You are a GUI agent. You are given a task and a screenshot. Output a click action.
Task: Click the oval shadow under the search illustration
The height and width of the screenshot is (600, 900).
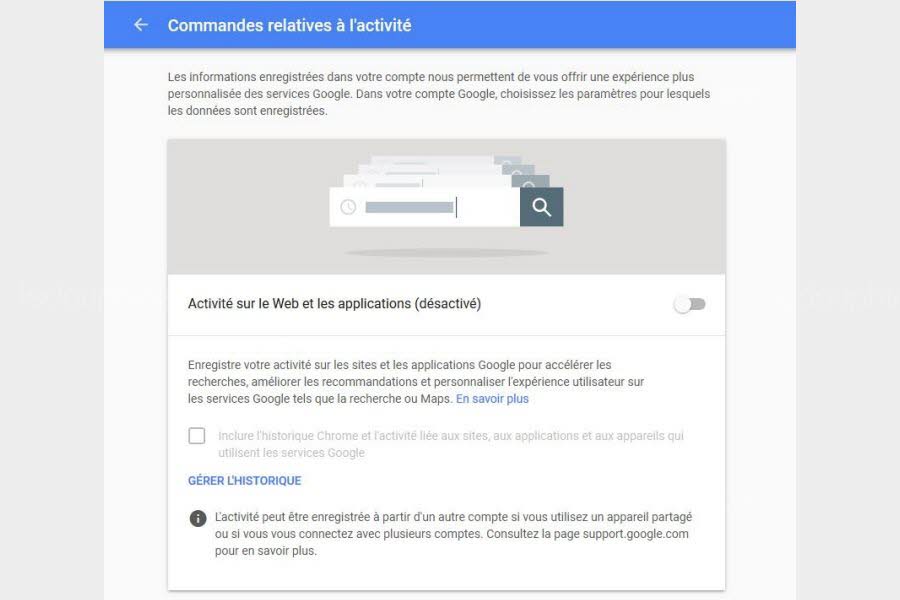446,253
